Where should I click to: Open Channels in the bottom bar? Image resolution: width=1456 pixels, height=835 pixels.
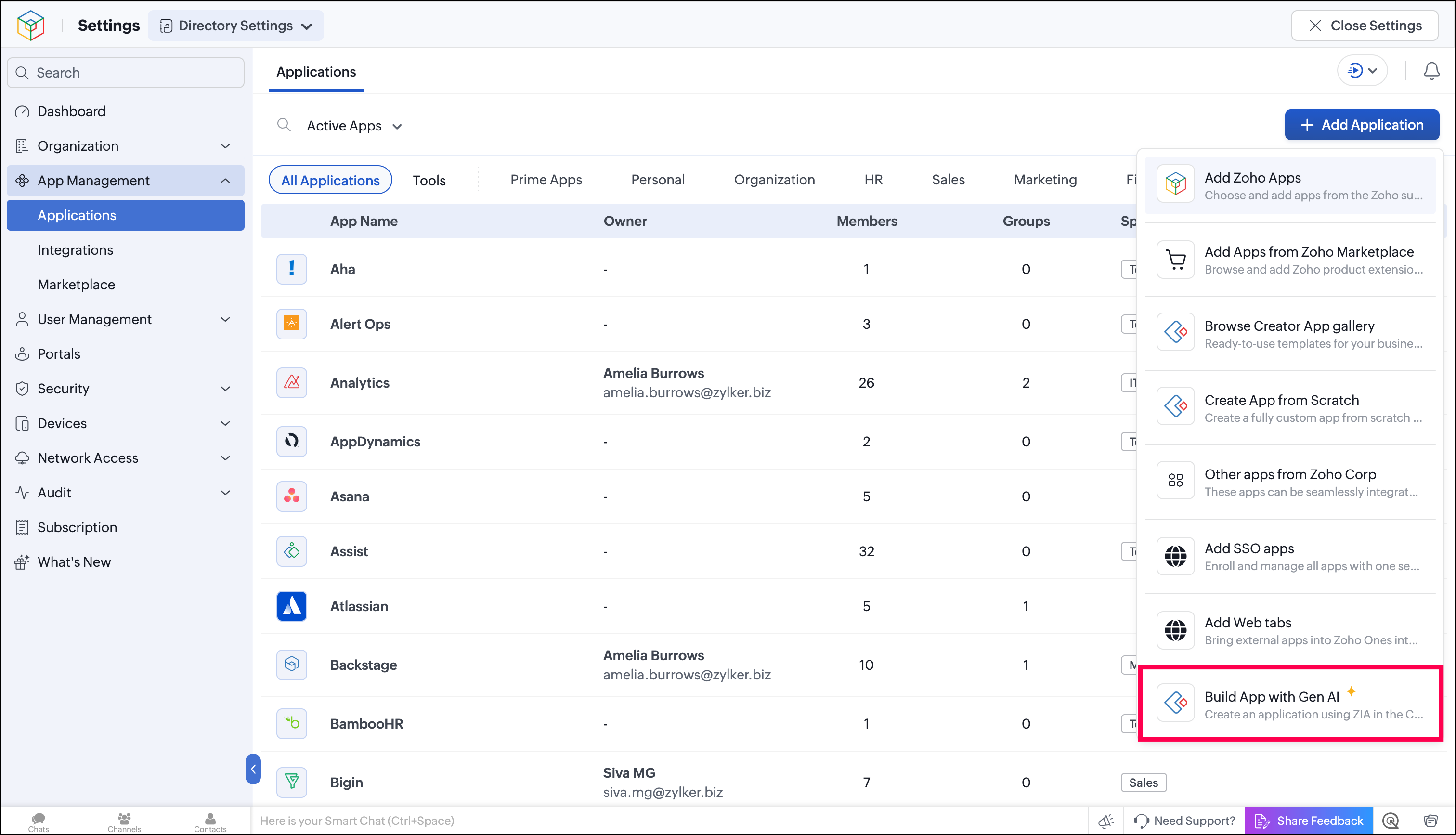[124, 822]
